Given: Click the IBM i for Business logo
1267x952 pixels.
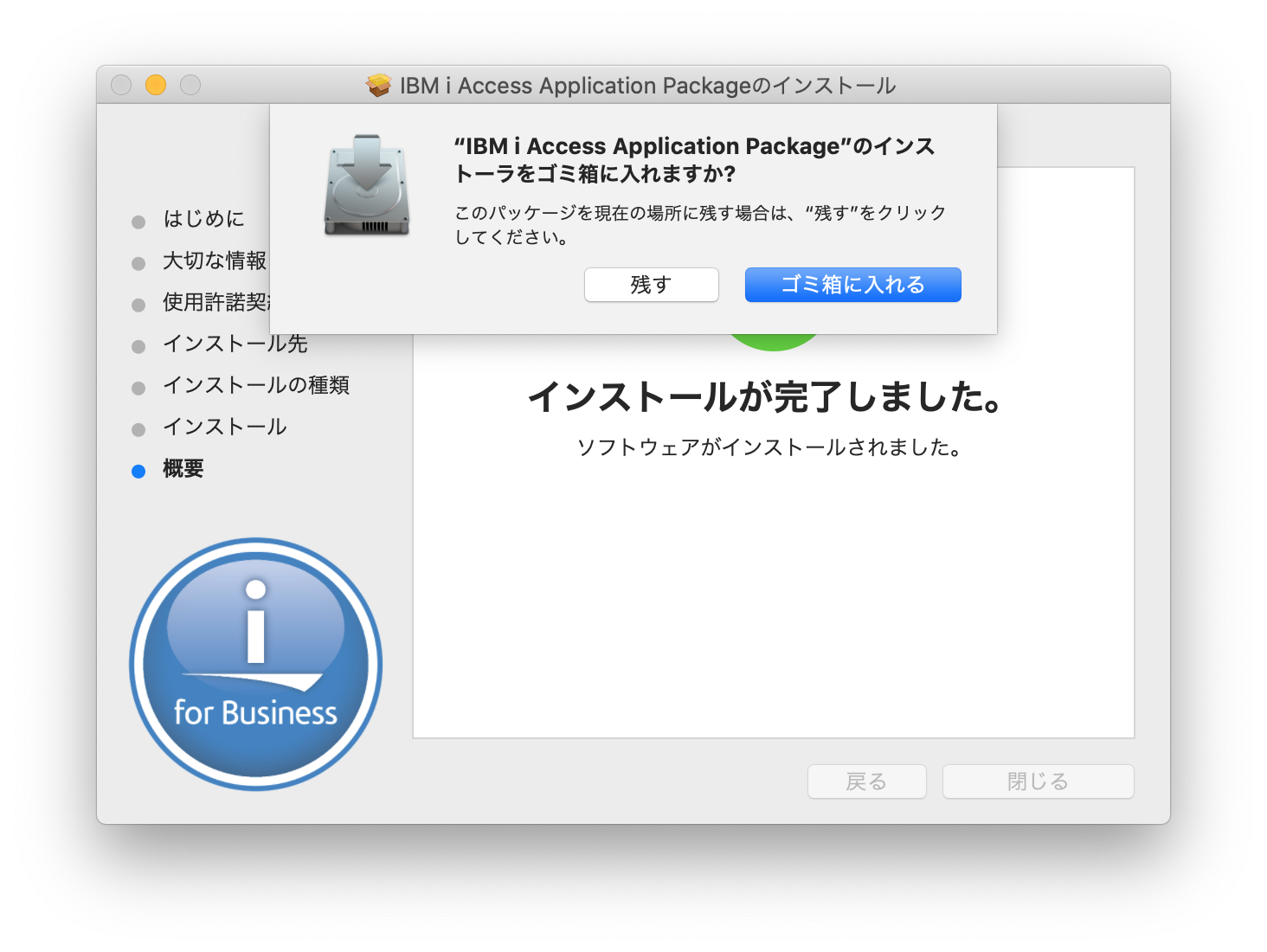Looking at the screenshot, I should [255, 664].
